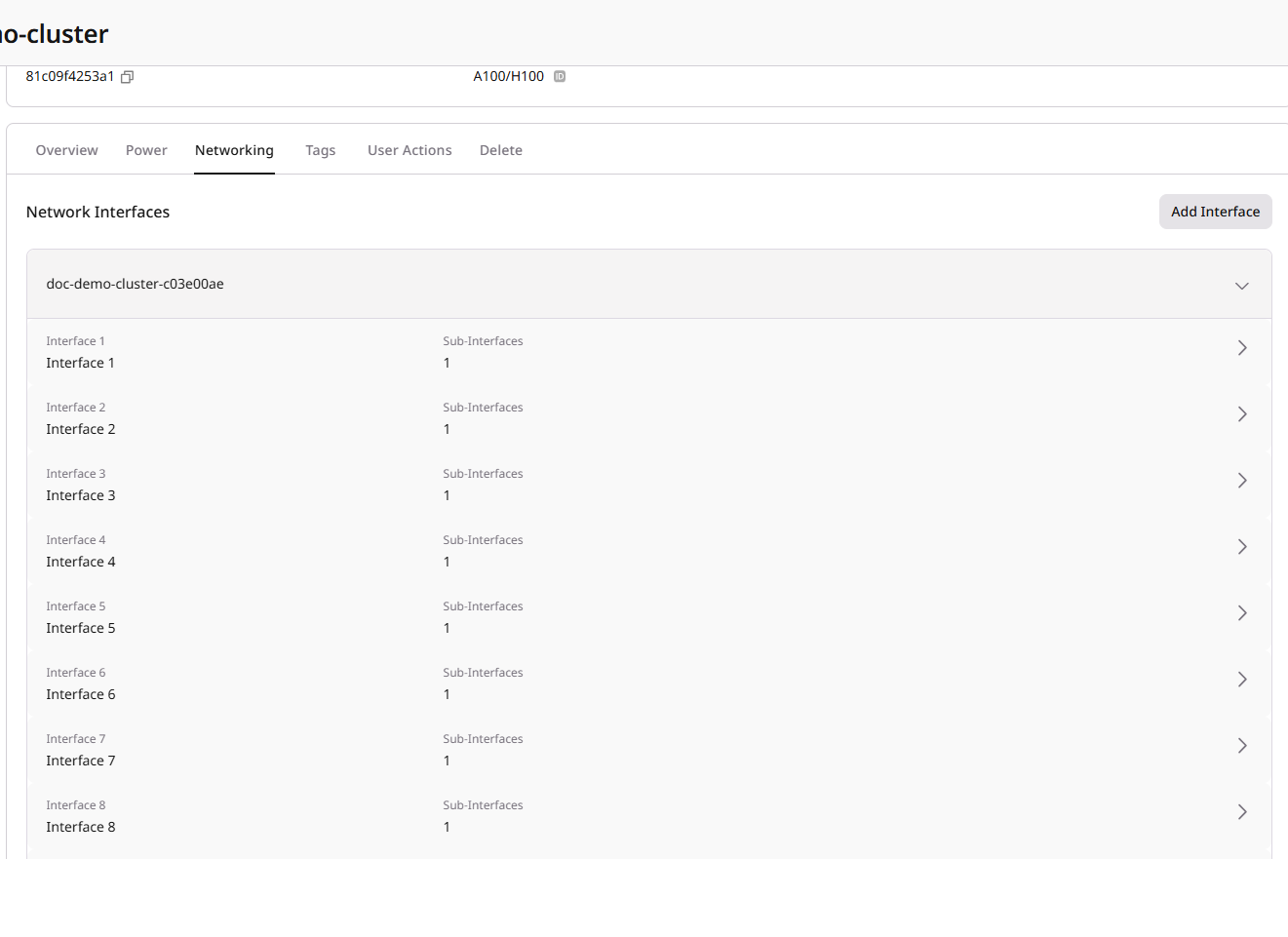Copy the cluster ID 81c09f4253a1
The width and height of the screenshot is (1288, 937).
127,76
